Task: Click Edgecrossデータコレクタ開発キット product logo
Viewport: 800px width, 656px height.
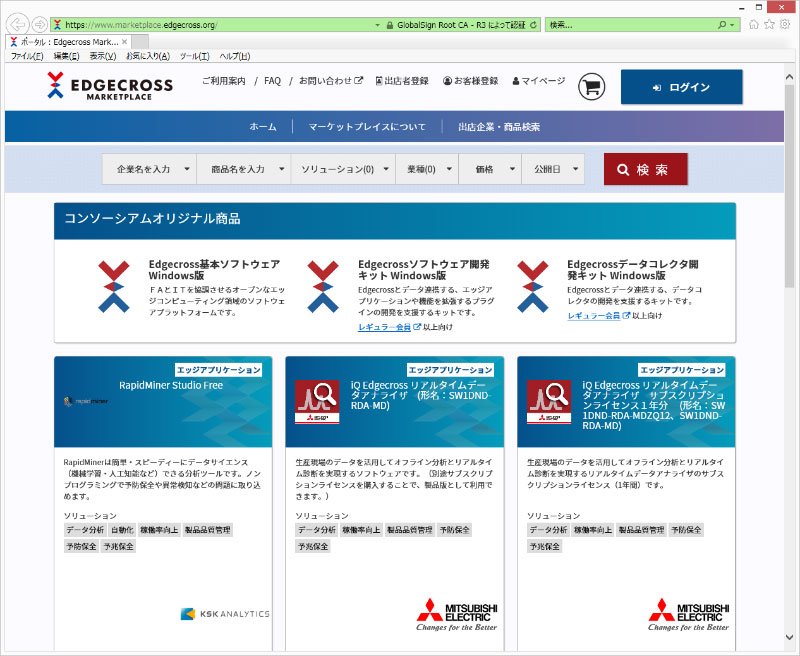Action: coord(533,287)
